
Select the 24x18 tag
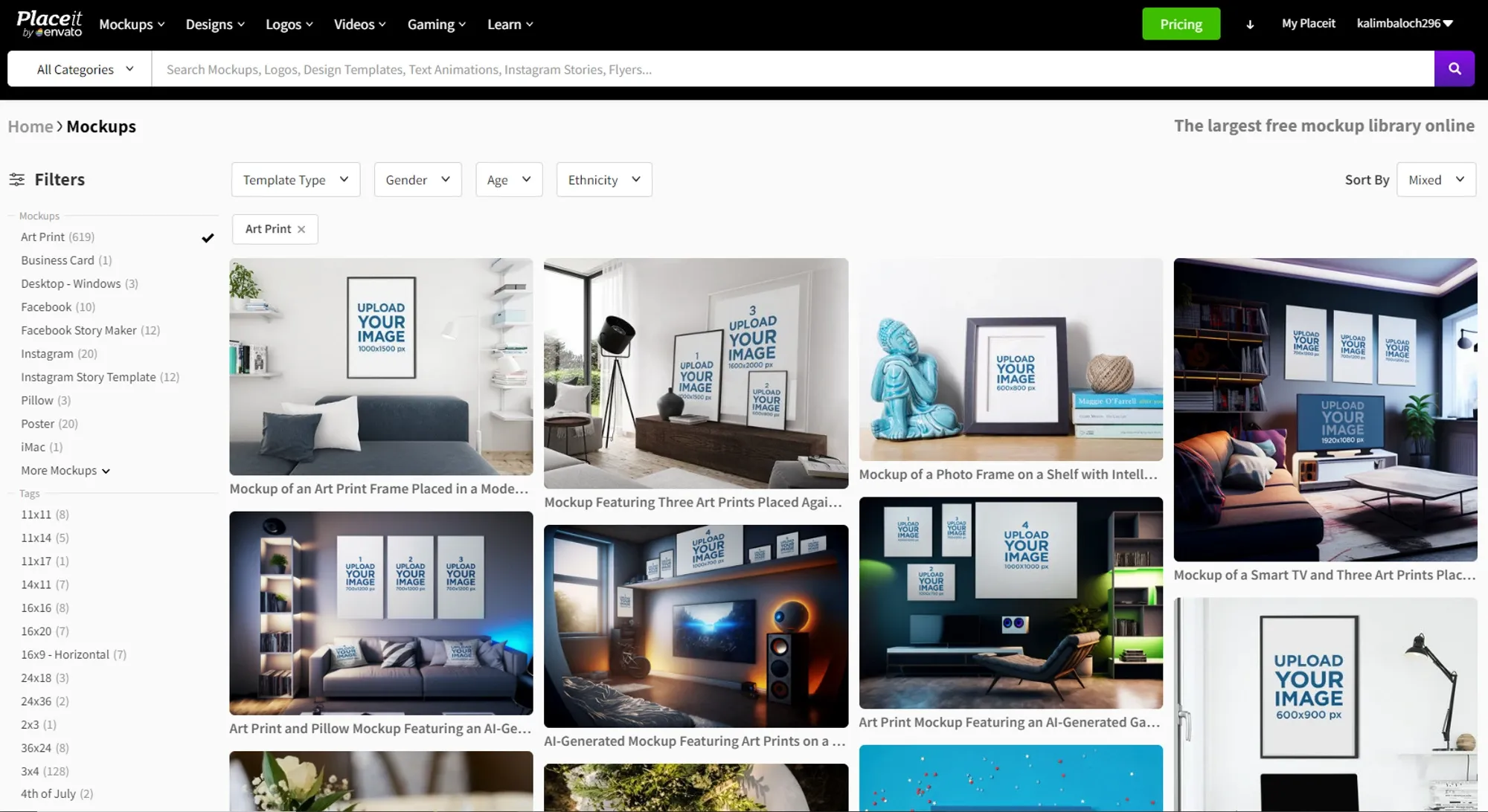click(x=45, y=678)
